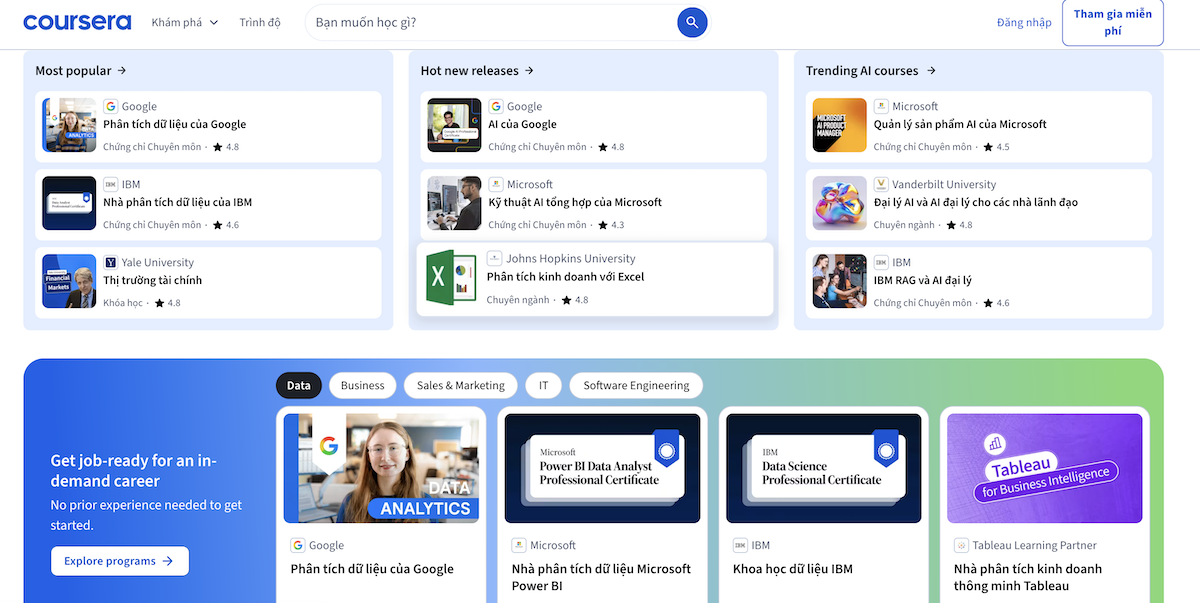Select the Sales & Marketing category tab
1200x603 pixels.
[x=461, y=385]
